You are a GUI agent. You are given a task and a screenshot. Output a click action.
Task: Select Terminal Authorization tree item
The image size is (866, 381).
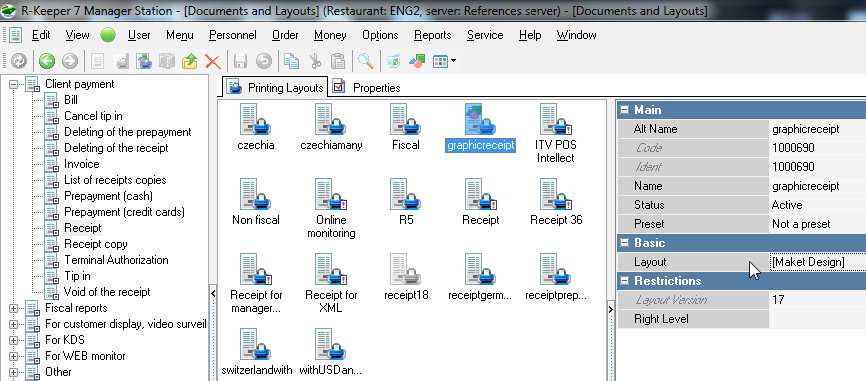click(x=116, y=261)
